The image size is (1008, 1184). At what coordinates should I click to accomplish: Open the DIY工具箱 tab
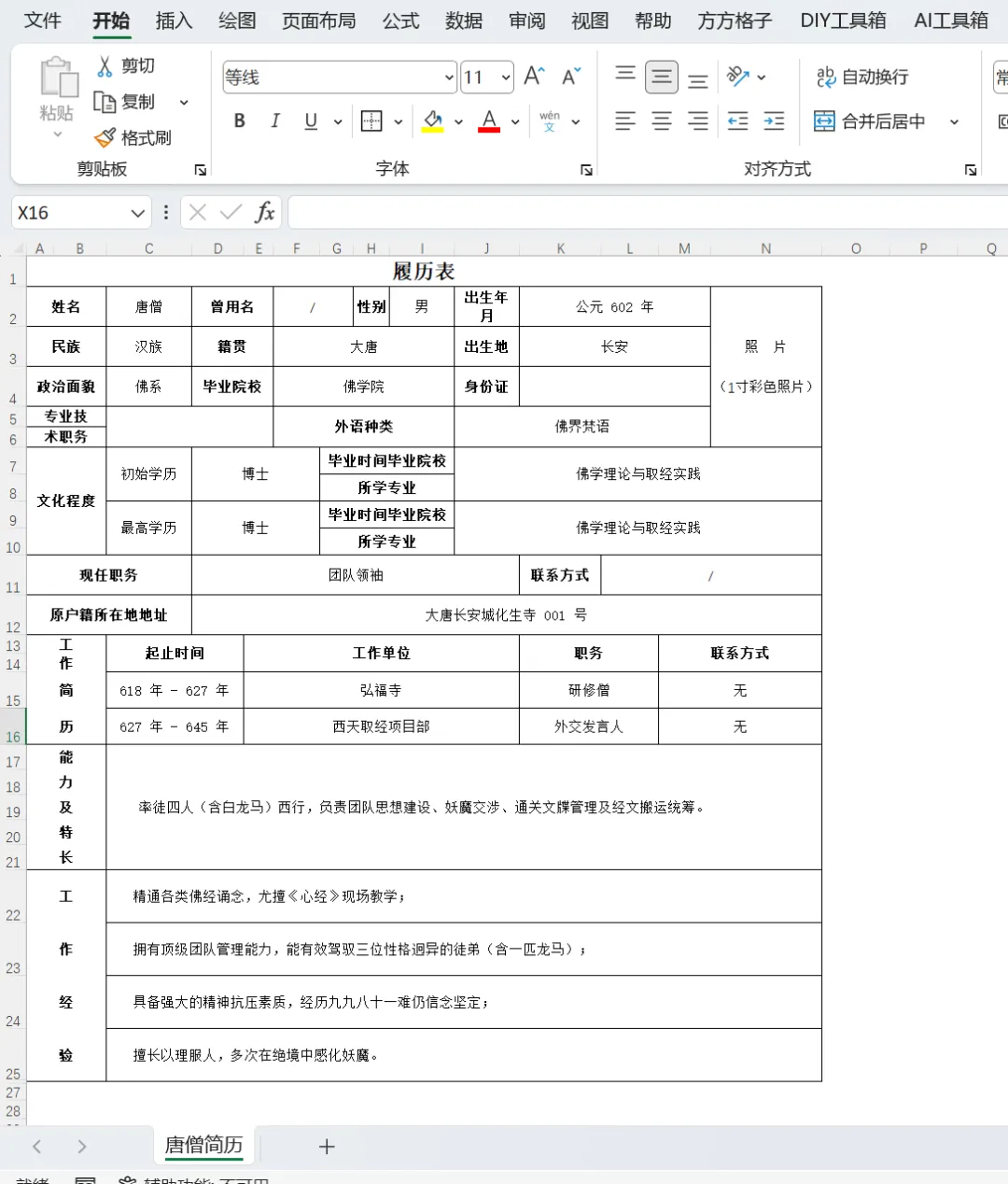coord(843,21)
